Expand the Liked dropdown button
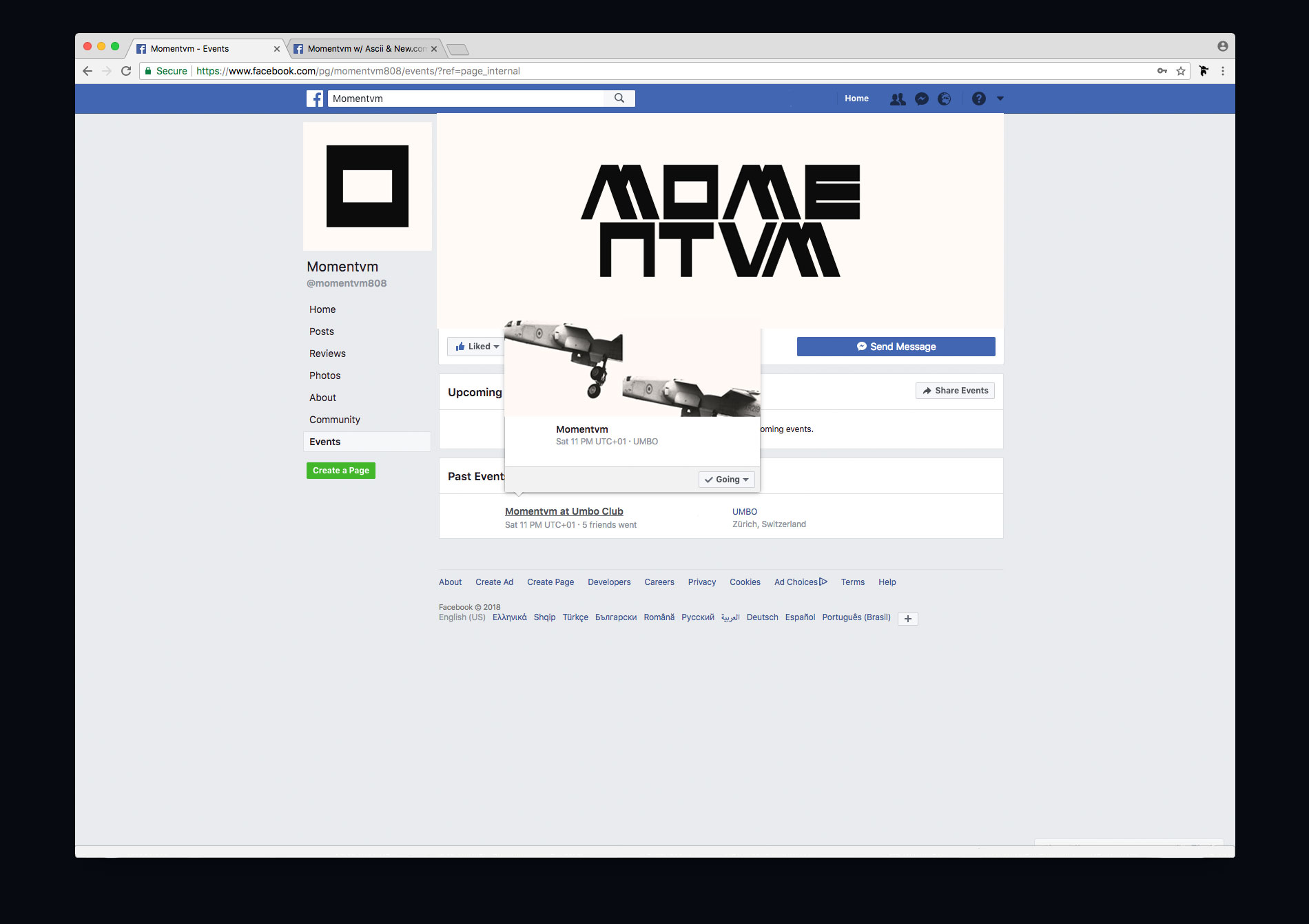Viewport: 1309px width, 924px height. pos(477,347)
